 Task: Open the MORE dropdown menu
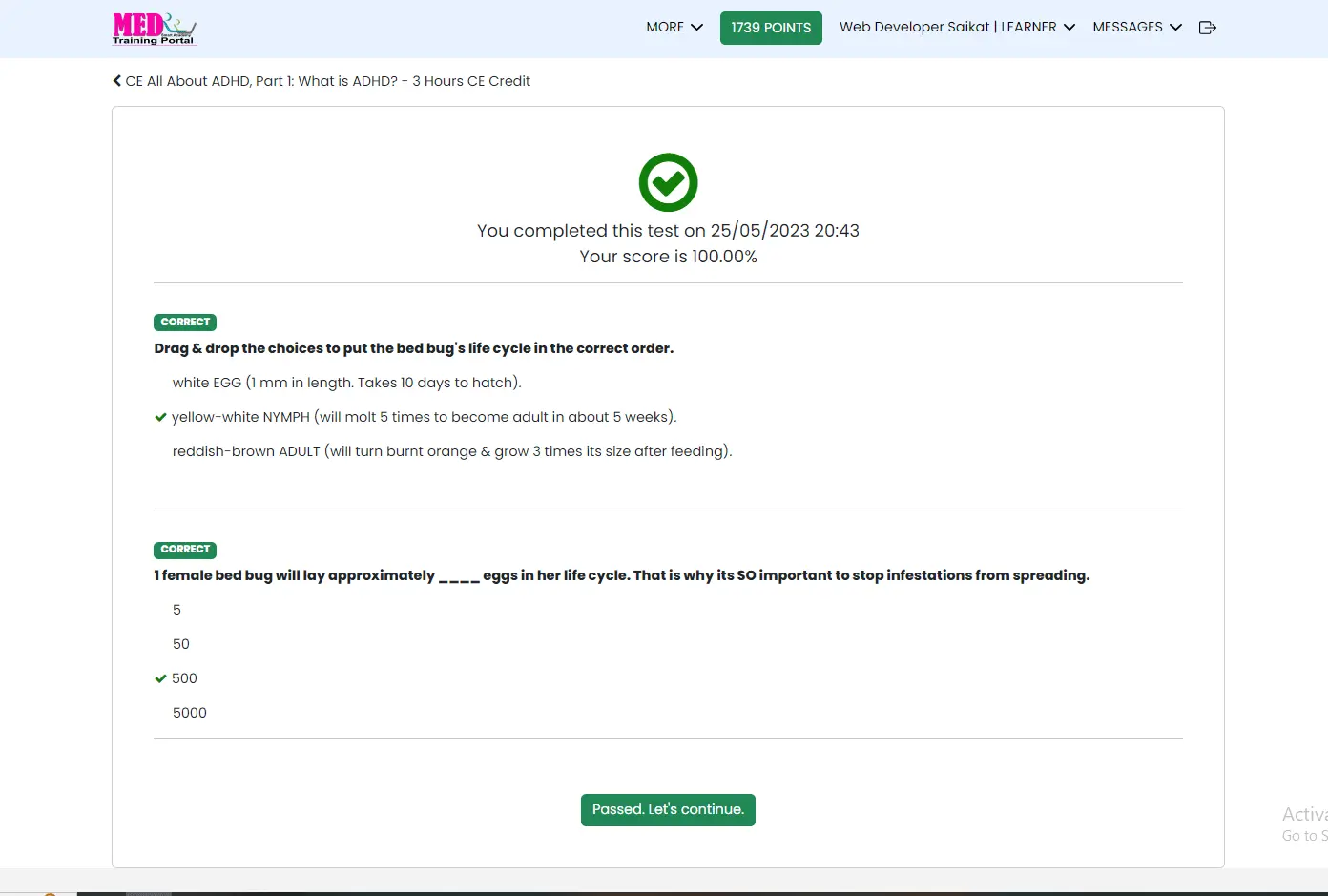674,28
